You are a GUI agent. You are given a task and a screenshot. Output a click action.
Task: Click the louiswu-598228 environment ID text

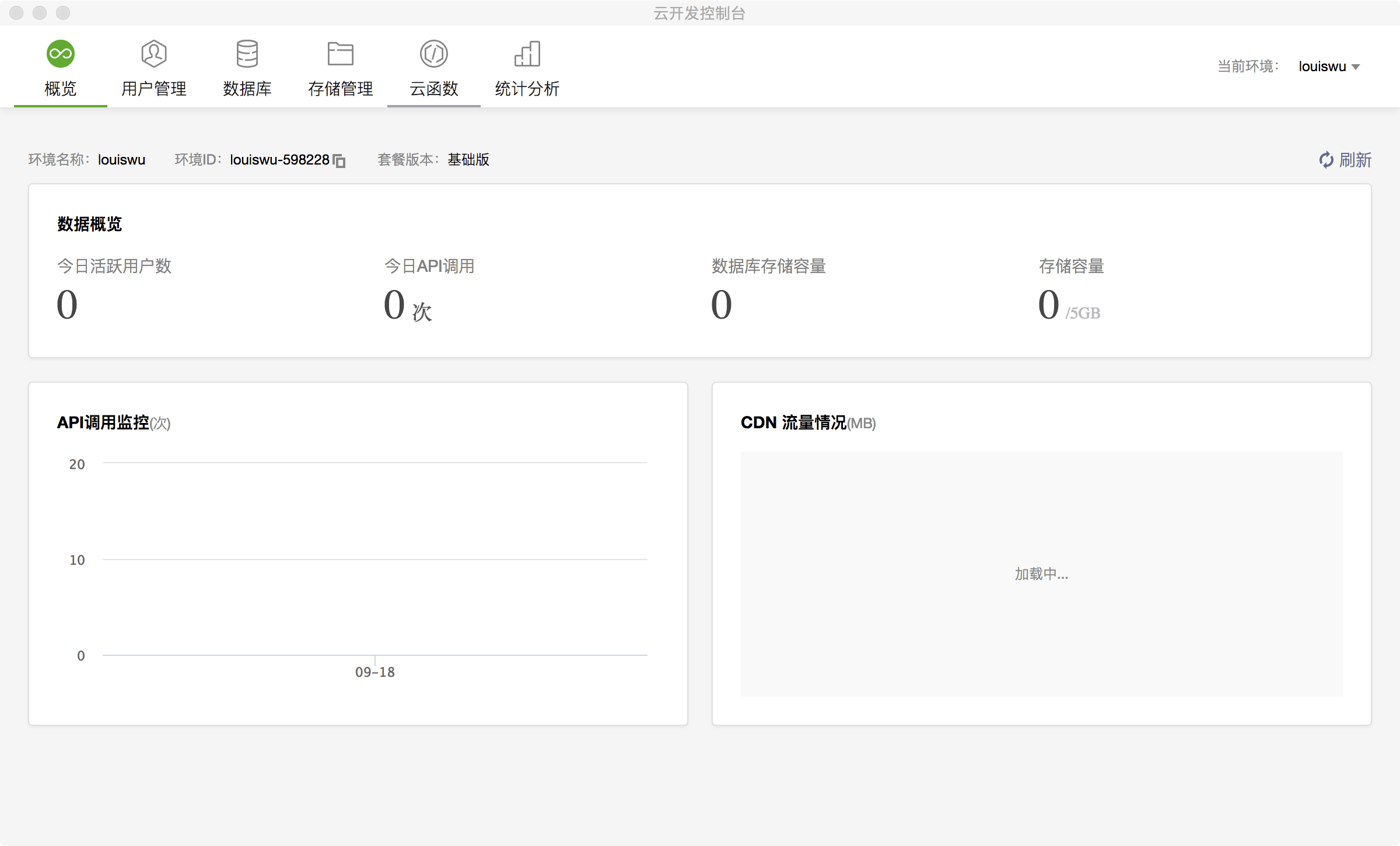pos(279,160)
